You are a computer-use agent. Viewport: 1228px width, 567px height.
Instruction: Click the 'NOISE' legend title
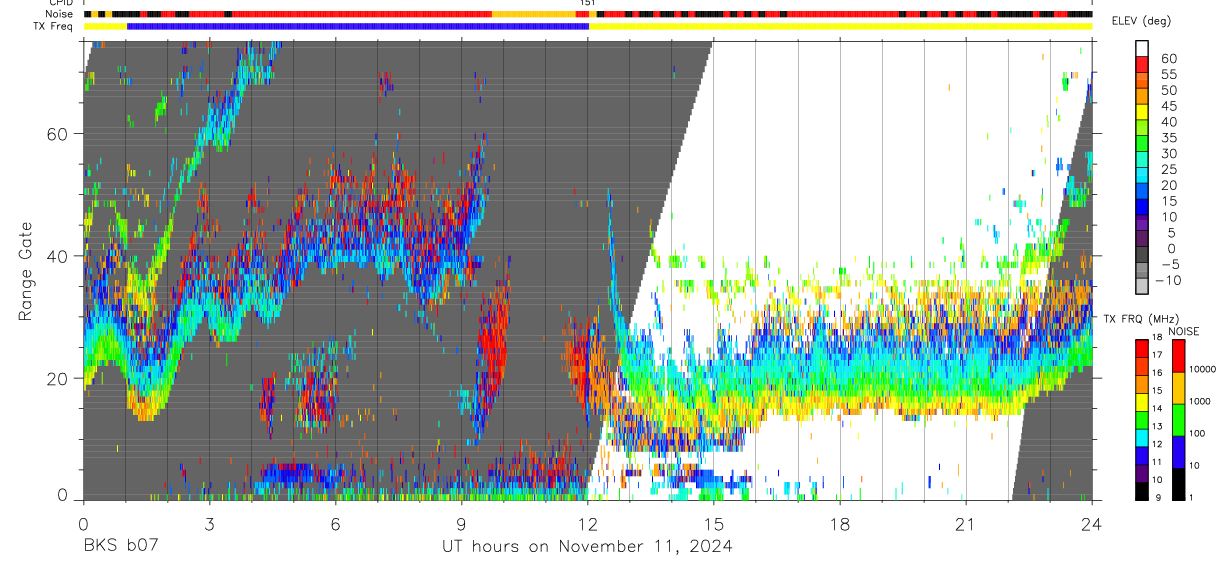[1183, 331]
